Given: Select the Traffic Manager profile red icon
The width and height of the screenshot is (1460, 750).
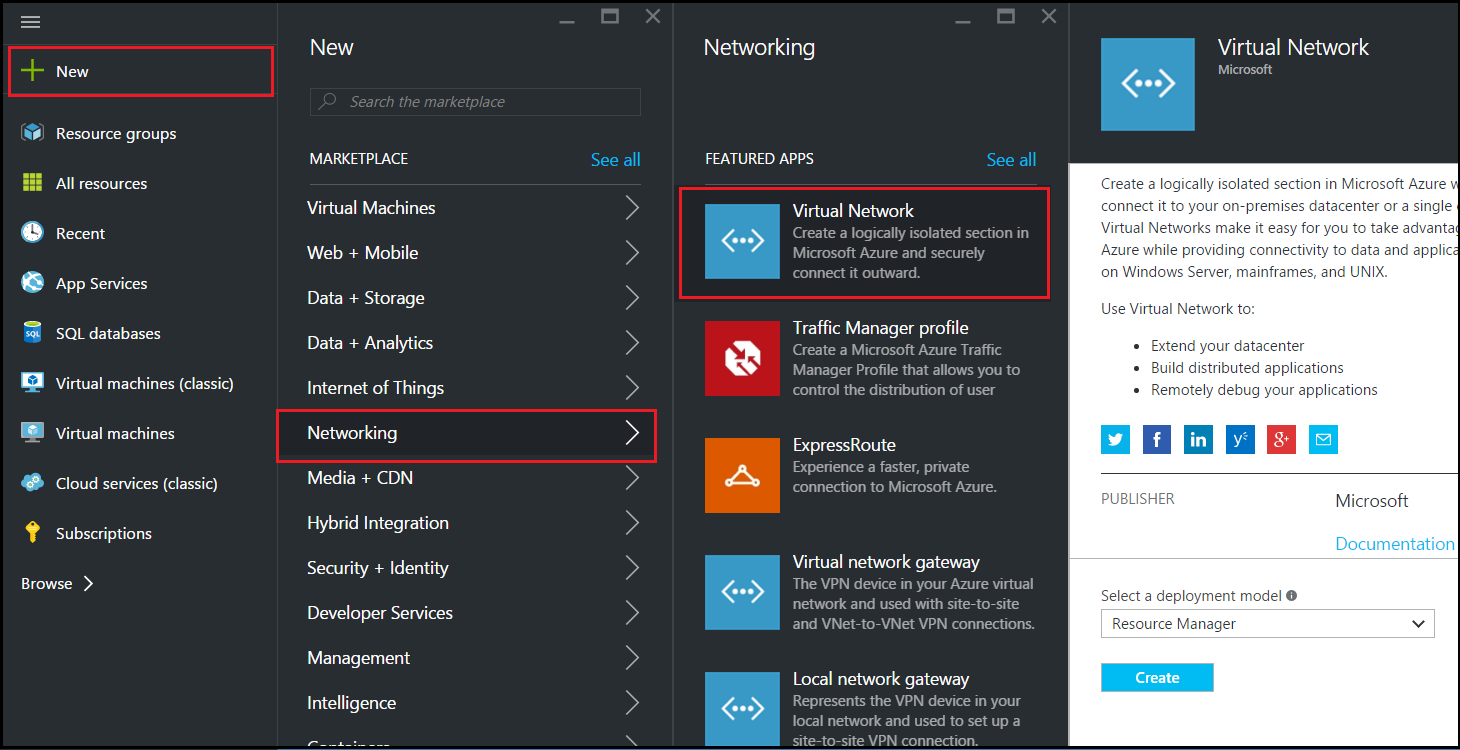Looking at the screenshot, I should click(x=742, y=358).
